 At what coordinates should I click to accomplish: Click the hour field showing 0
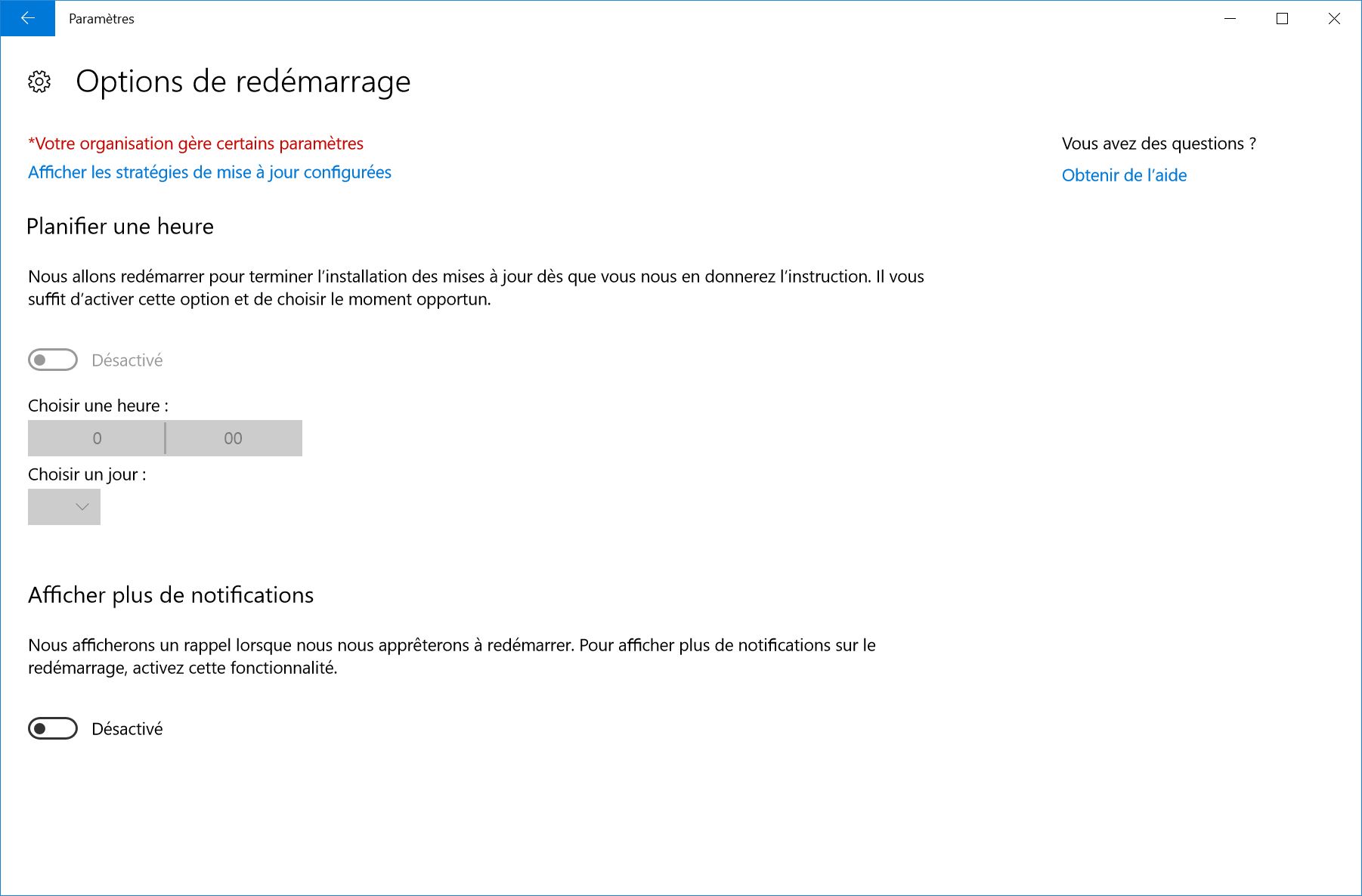click(x=96, y=437)
